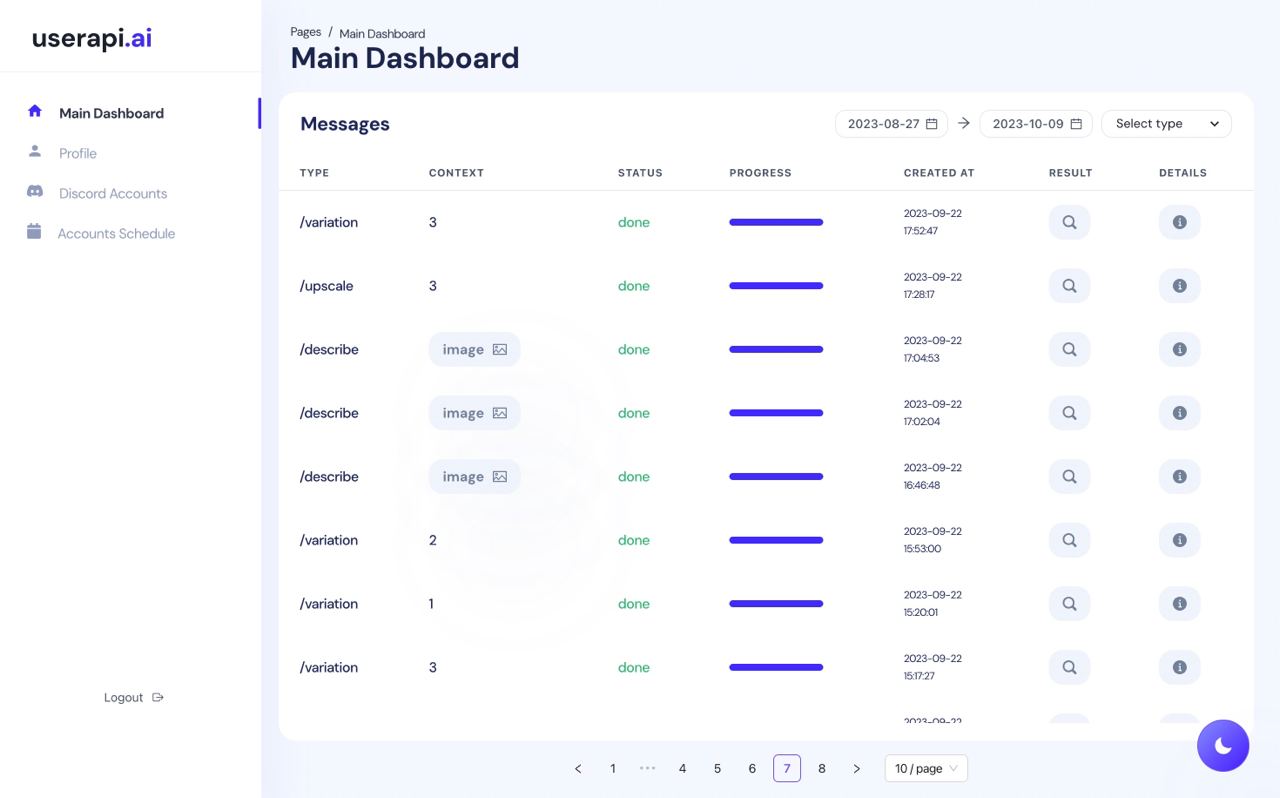Click the calendar icon in the 2023-08-27 field
The height and width of the screenshot is (798, 1280).
929,123
